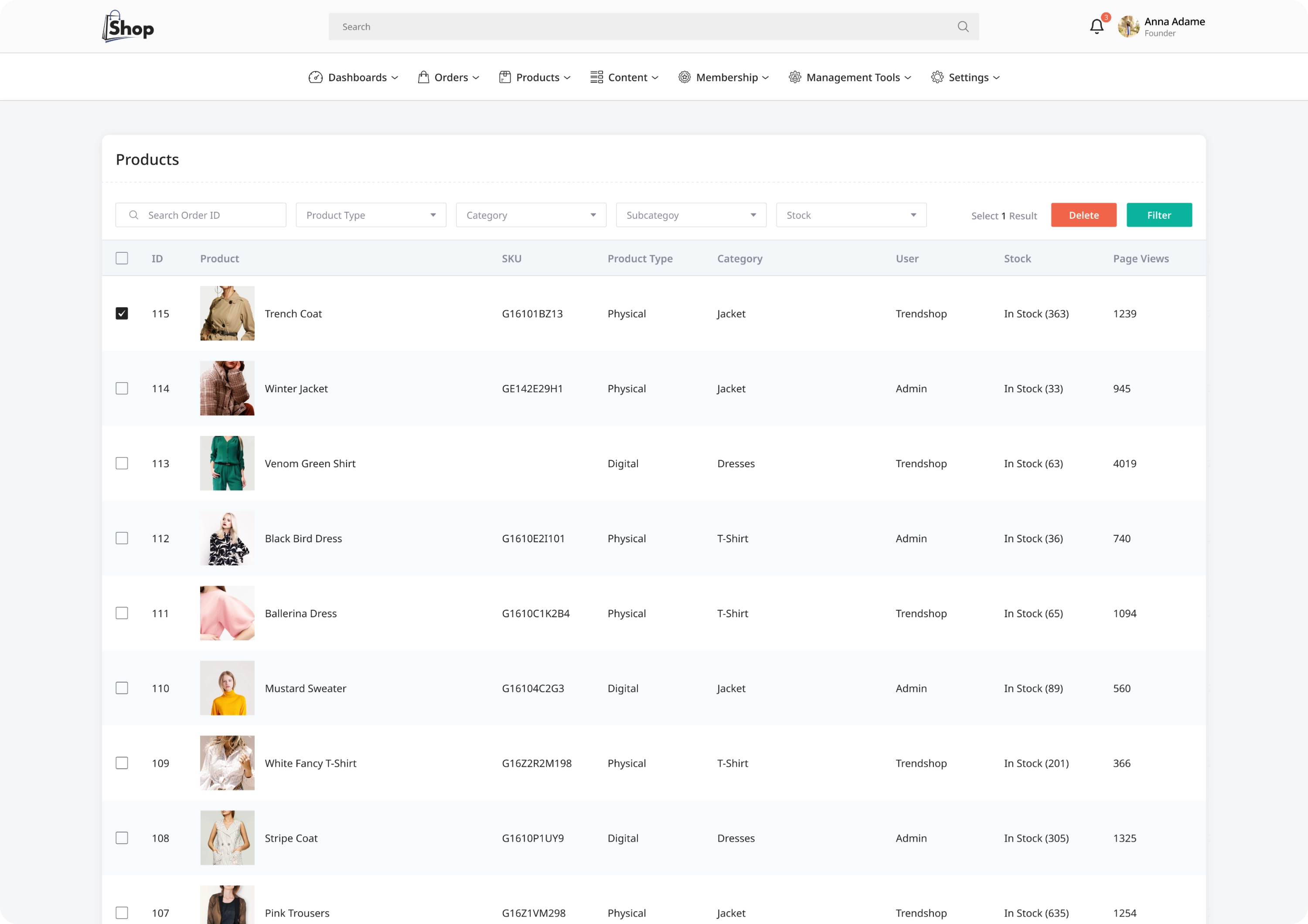Image resolution: width=1308 pixels, height=924 pixels.
Task: Open the Product Type dropdown
Action: point(371,214)
